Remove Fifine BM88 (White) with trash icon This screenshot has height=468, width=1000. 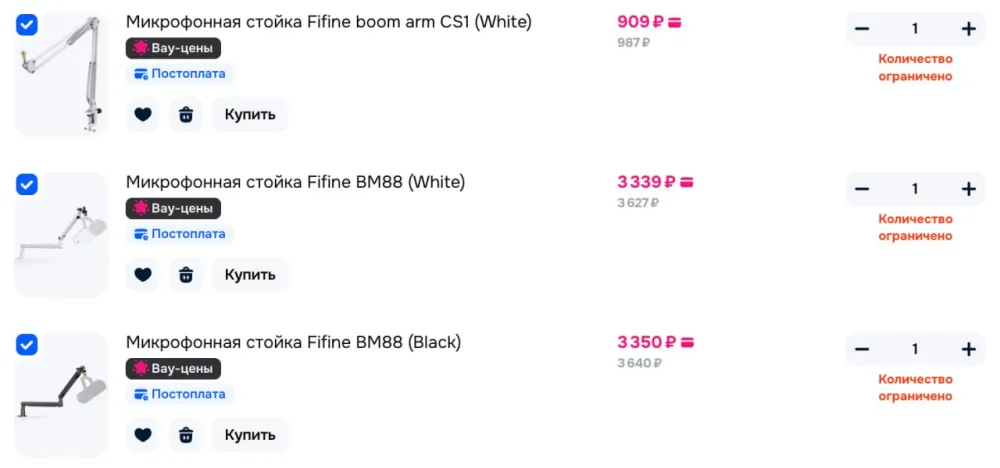tap(186, 274)
